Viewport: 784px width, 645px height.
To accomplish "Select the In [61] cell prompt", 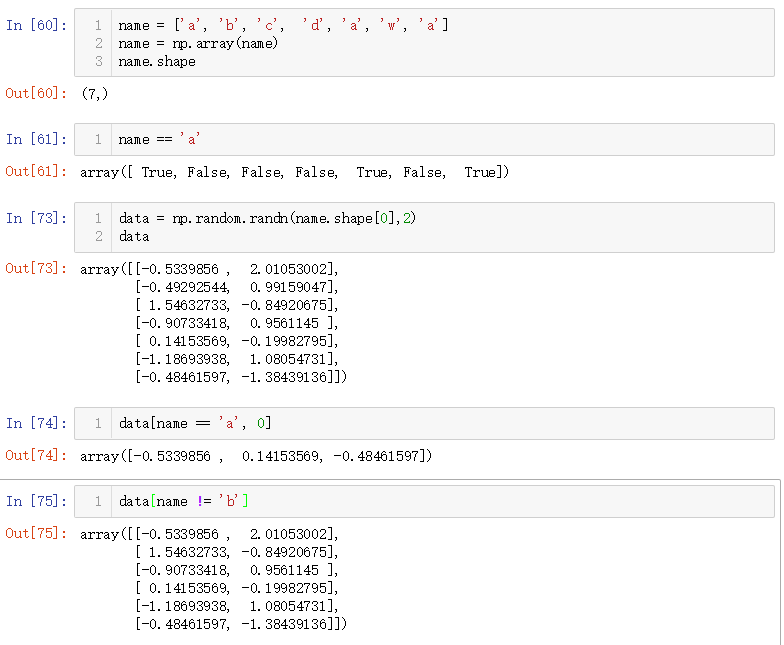I will 37,139.
